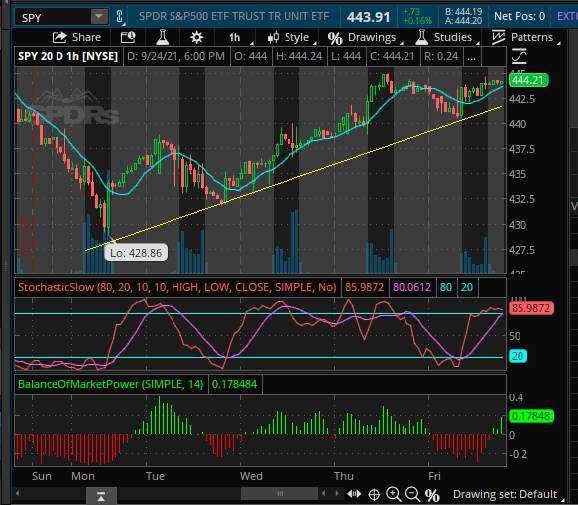Click the SPDR S&P500 ETF TRUST description
The height and width of the screenshot is (505, 578).
(234, 16)
